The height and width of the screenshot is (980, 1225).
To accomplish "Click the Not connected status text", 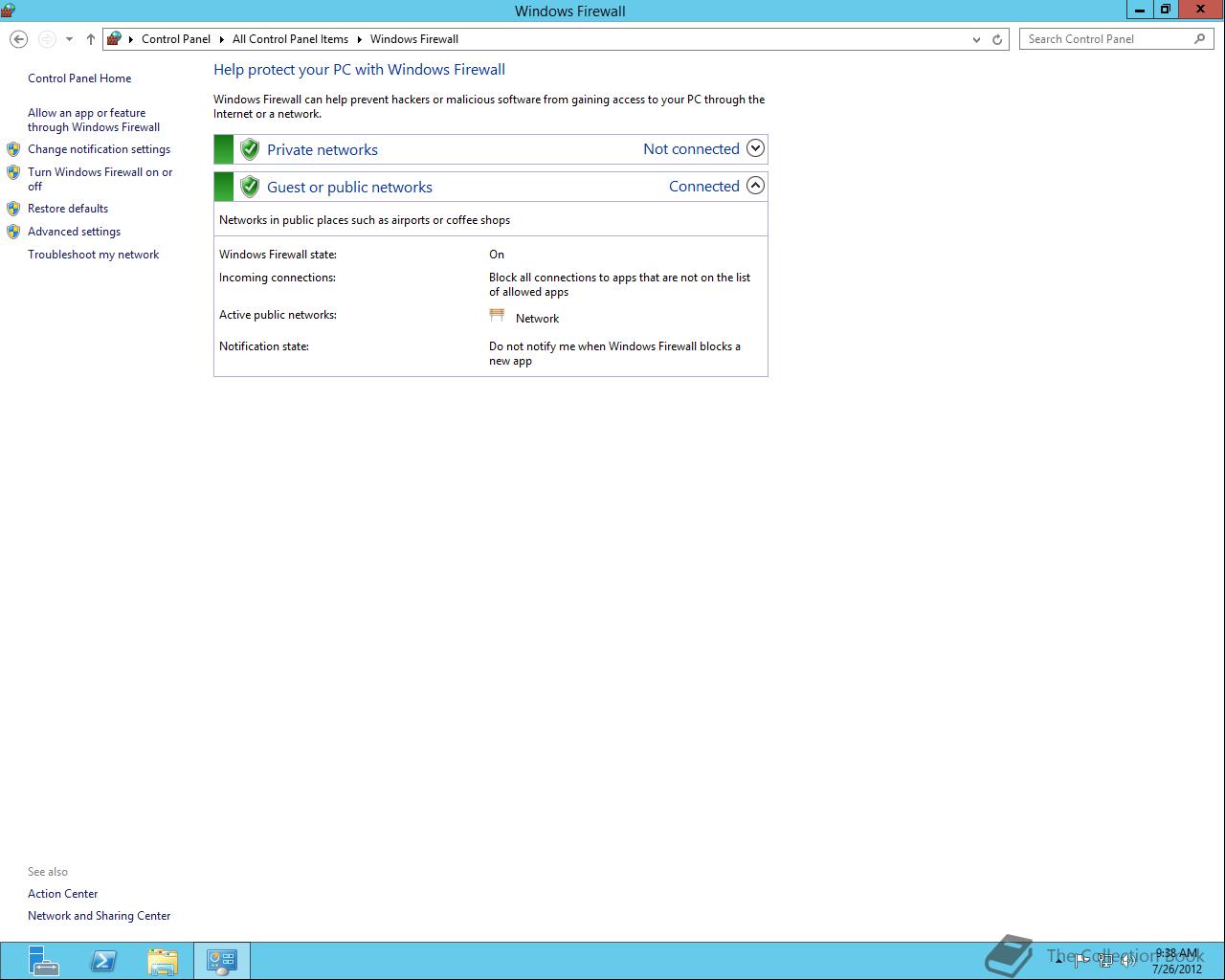I will (x=691, y=149).
